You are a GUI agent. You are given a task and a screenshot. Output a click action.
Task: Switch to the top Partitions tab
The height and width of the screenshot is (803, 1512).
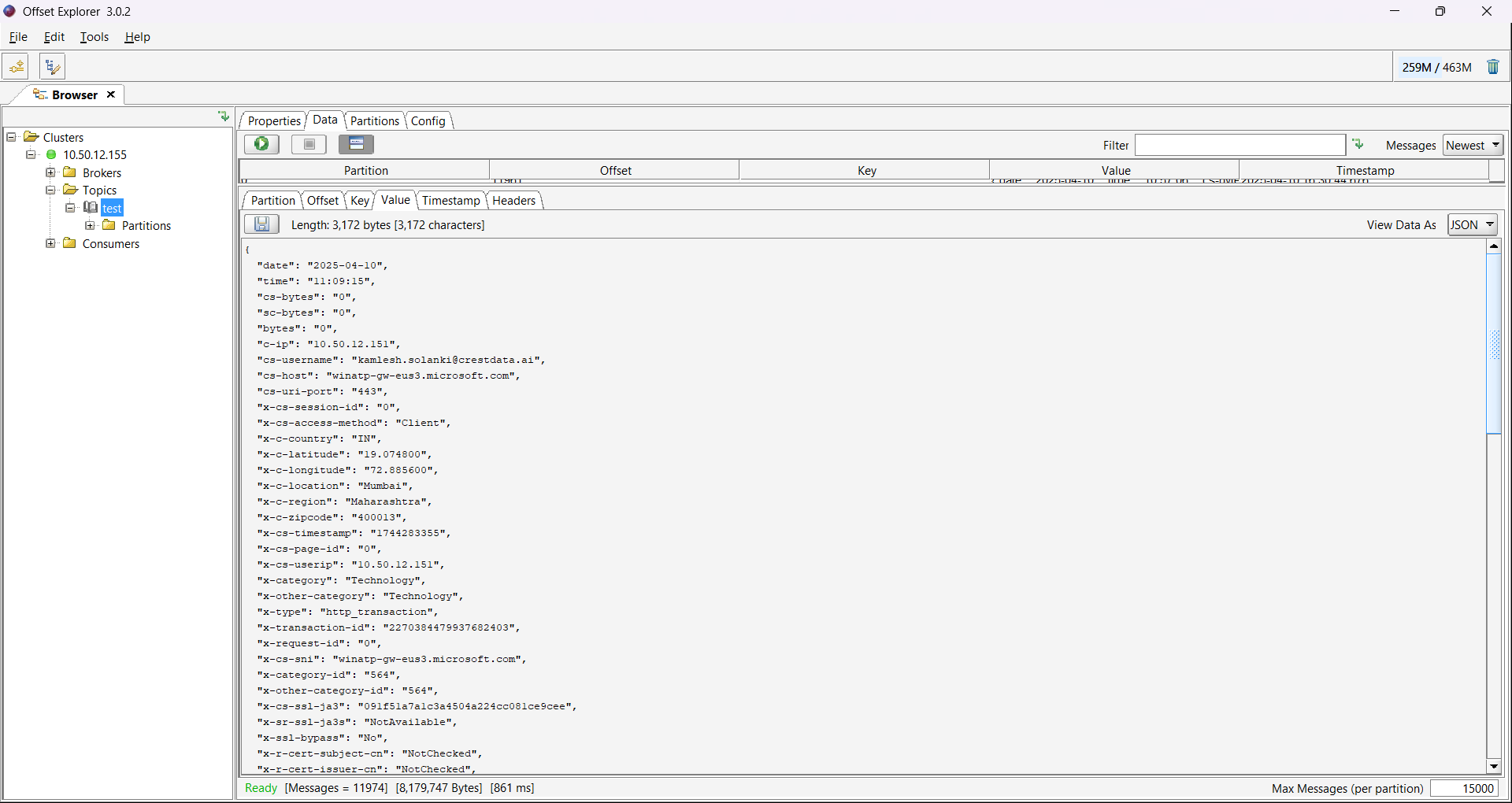click(x=375, y=120)
